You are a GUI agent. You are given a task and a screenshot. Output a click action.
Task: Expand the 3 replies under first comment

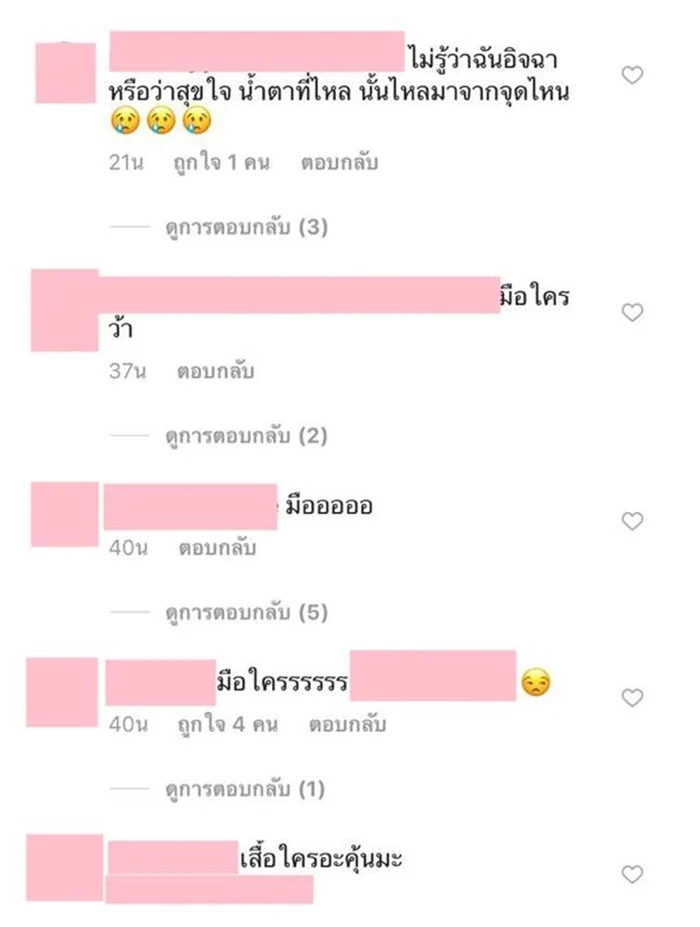(247, 227)
